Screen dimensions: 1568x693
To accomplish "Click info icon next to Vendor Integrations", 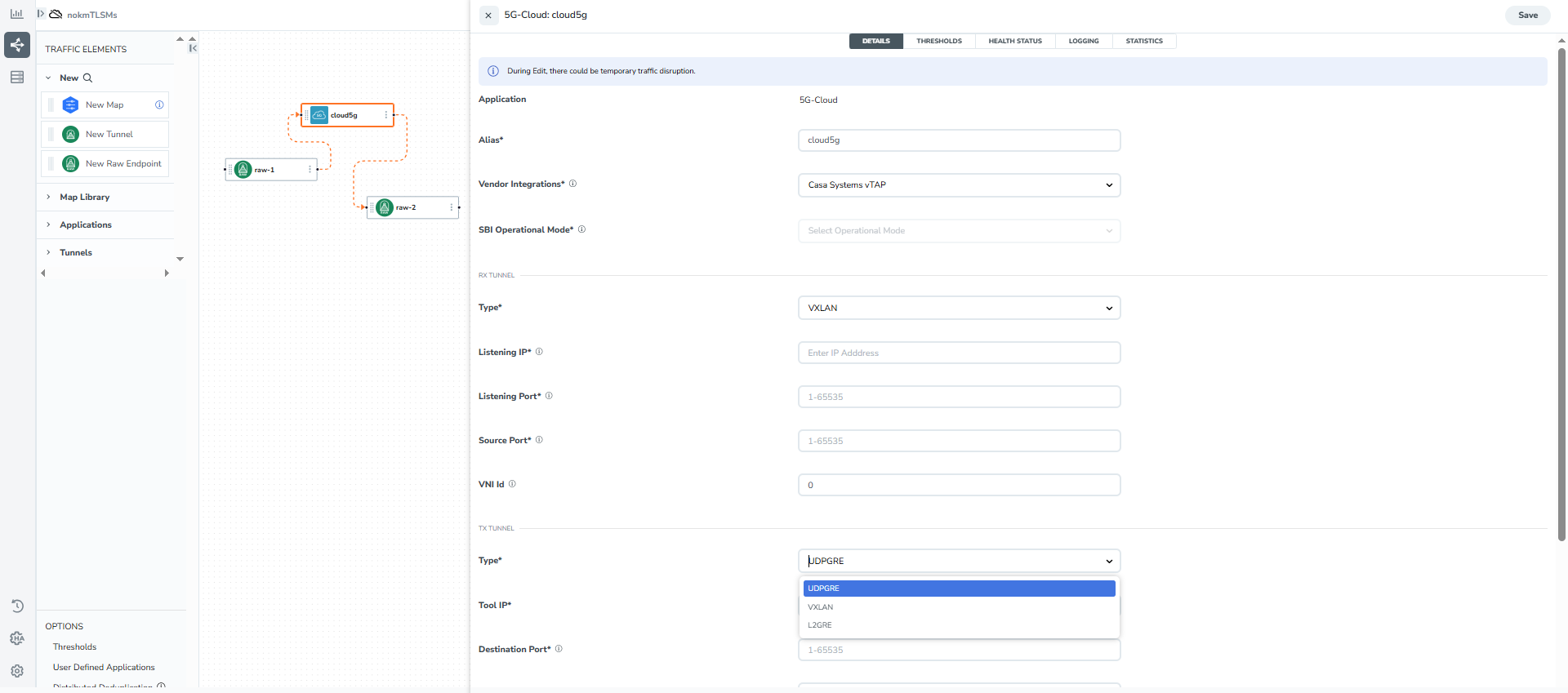I will point(572,184).
